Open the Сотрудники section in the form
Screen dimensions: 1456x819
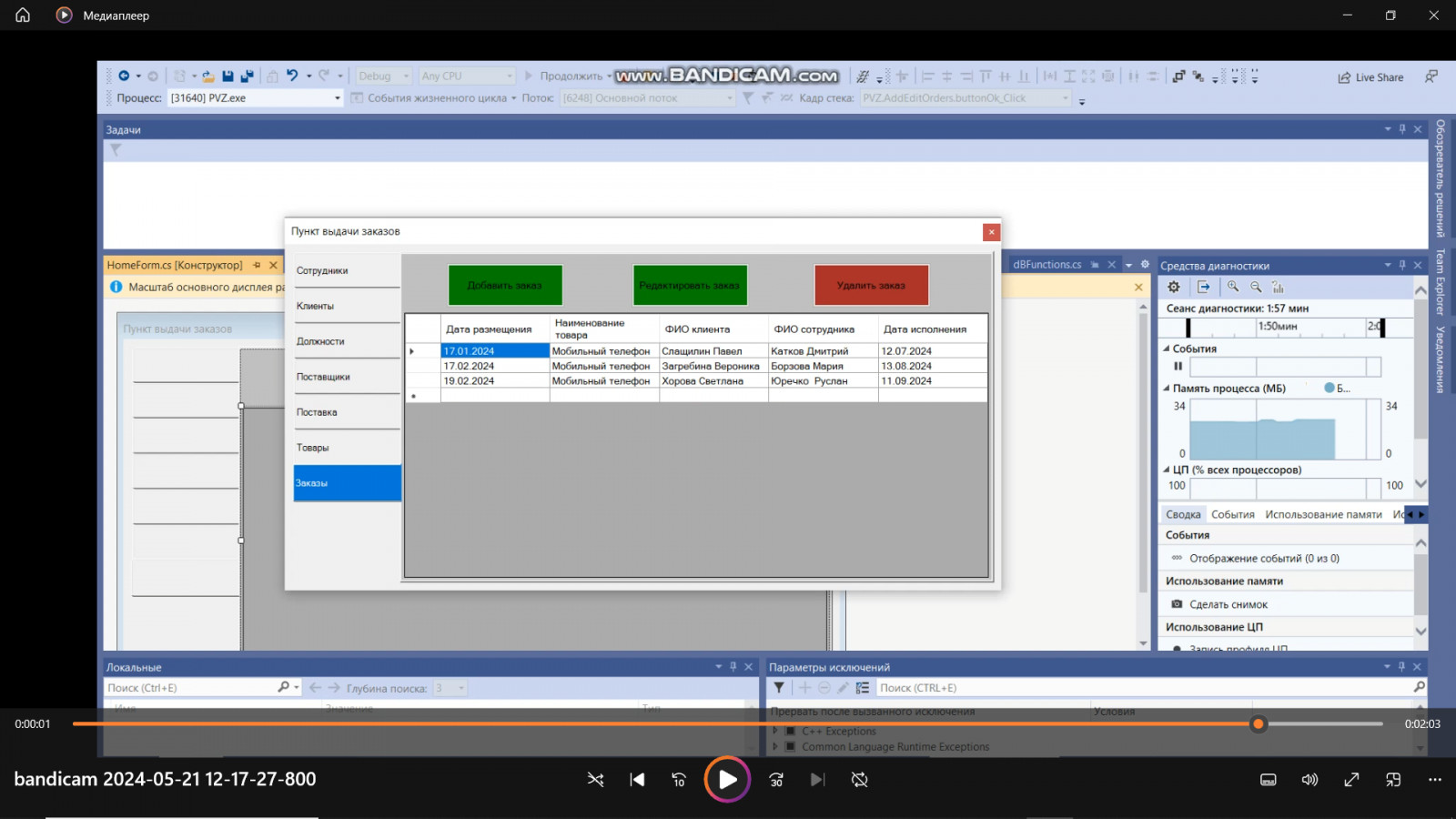pos(347,271)
